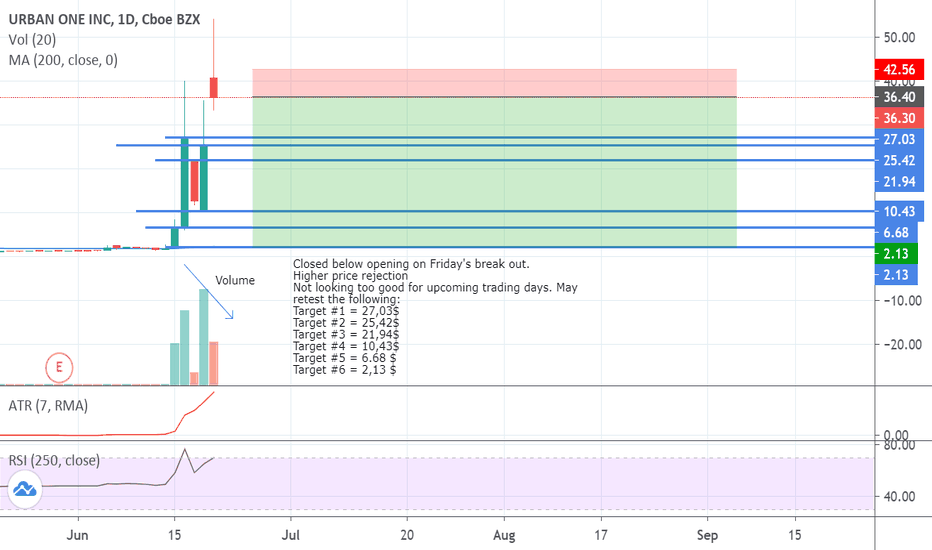This screenshot has height=550, width=932.
Task: Click the 25.42 blue price label
Action: tap(899, 161)
